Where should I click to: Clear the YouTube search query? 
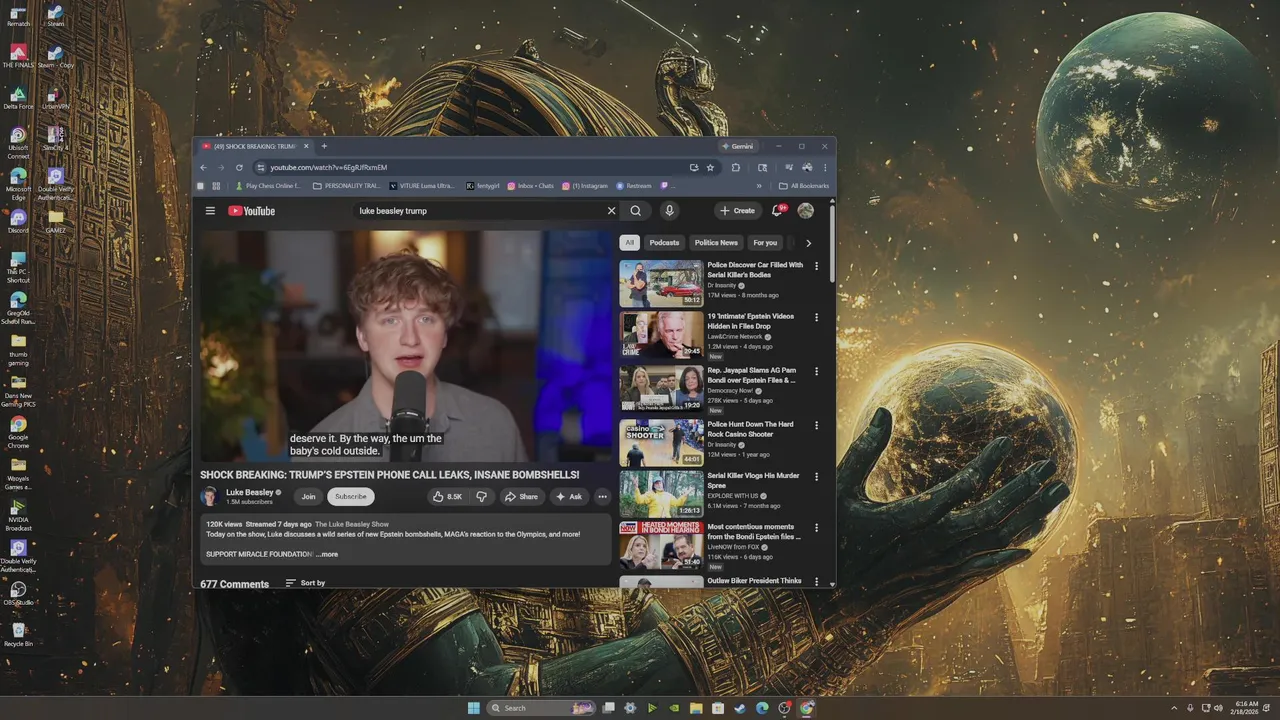611,211
